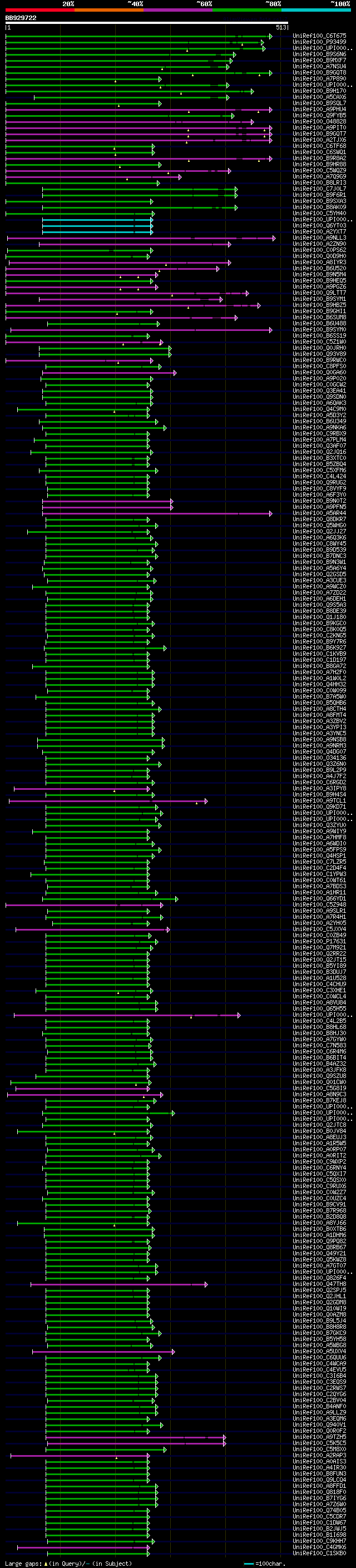
Task: Select hit label UniRef100_B8AK09
Action: coord(319,207)
